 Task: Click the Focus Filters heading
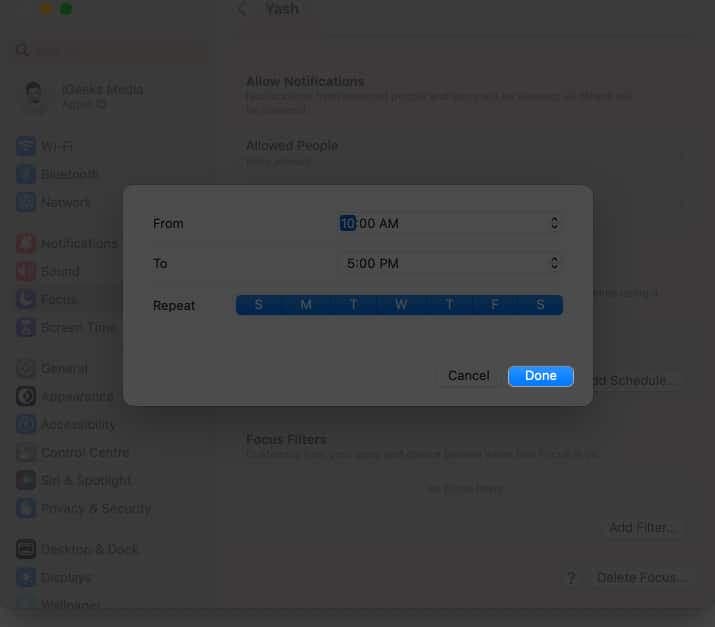[x=286, y=439]
